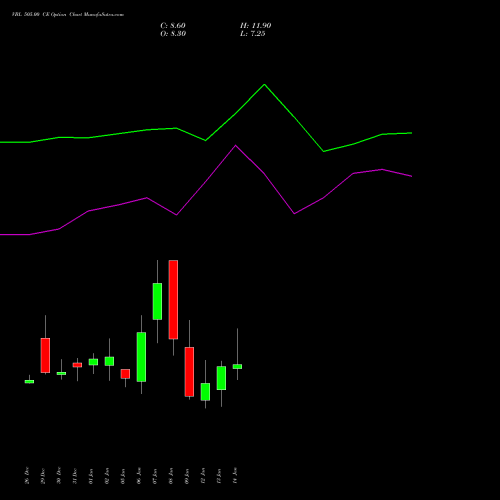
Task: Click the green candlestick for 01 Jan
Action: [x=93, y=362]
